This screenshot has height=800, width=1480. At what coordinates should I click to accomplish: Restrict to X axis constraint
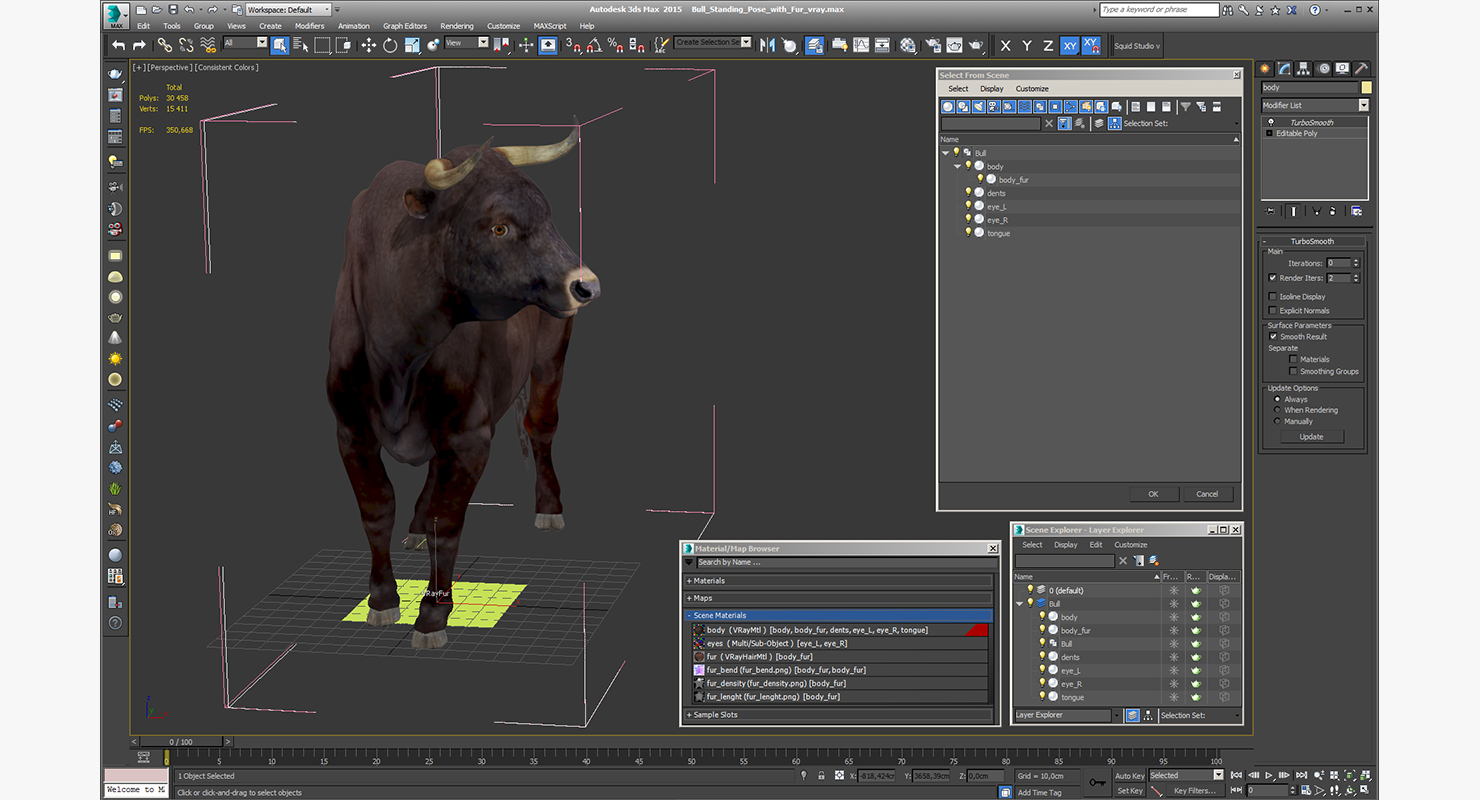[x=1005, y=46]
